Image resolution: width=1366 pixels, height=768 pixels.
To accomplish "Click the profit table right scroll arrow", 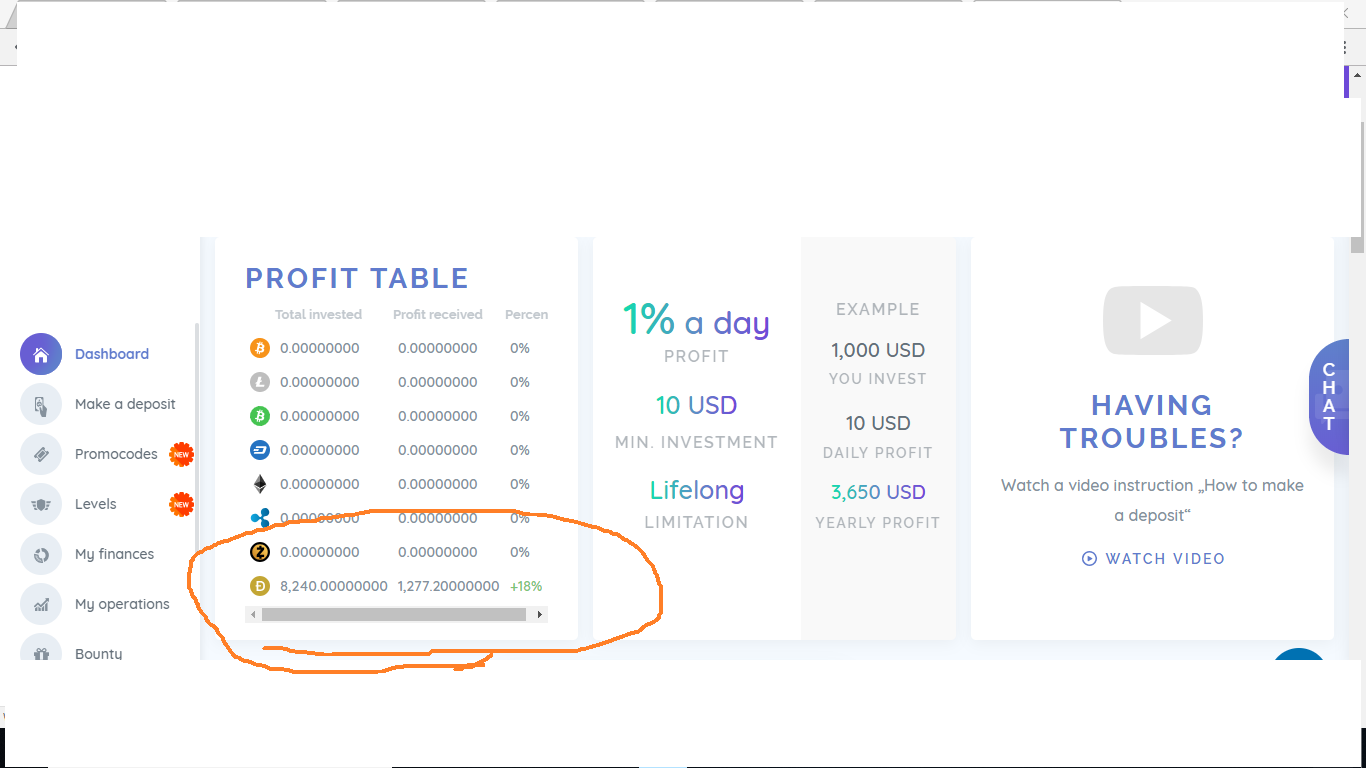I will (x=541, y=614).
